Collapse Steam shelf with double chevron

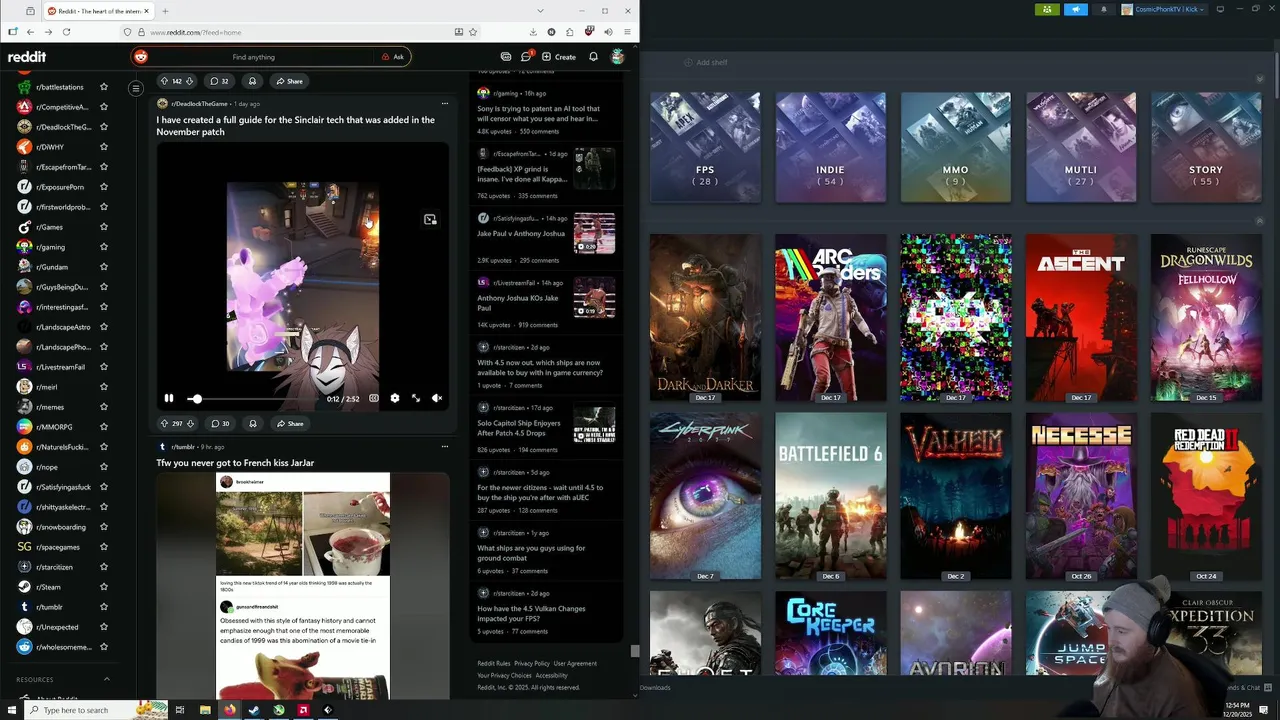[1260, 79]
